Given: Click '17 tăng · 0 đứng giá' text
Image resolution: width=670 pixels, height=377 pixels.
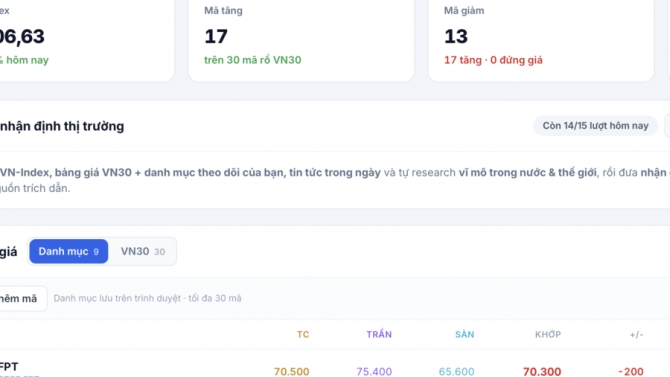Looking at the screenshot, I should [x=493, y=60].
